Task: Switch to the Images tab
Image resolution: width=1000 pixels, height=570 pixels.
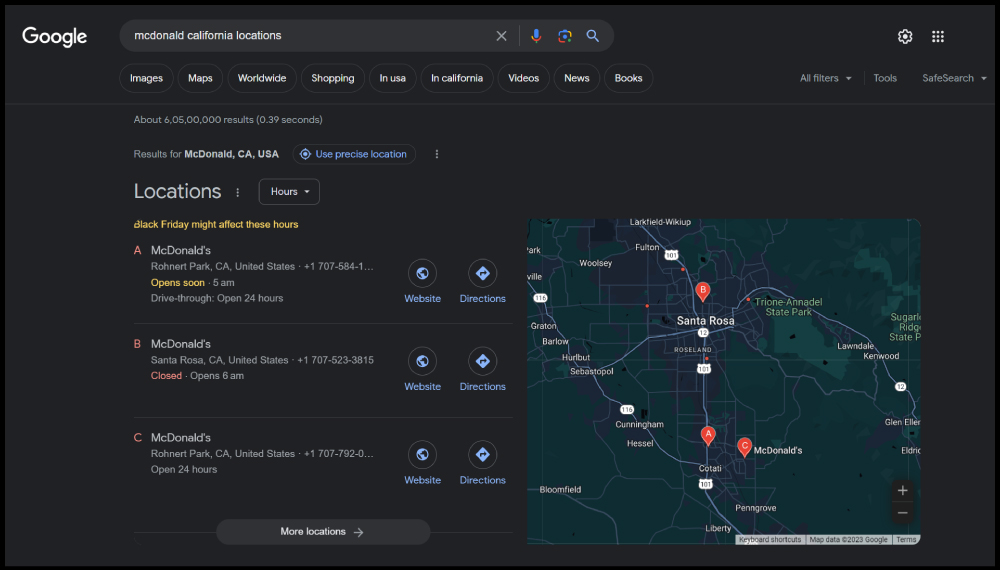Action: 146,78
